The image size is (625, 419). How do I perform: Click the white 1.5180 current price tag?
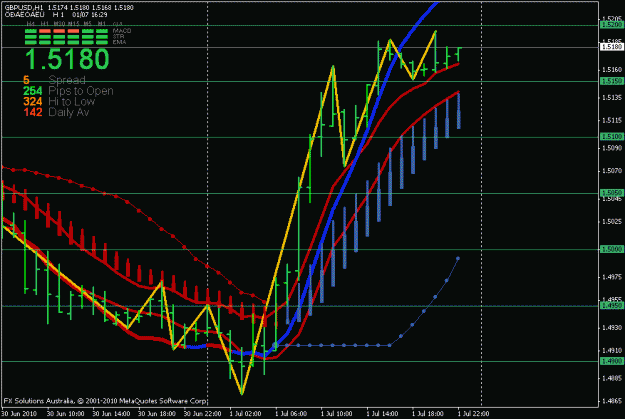612,47
